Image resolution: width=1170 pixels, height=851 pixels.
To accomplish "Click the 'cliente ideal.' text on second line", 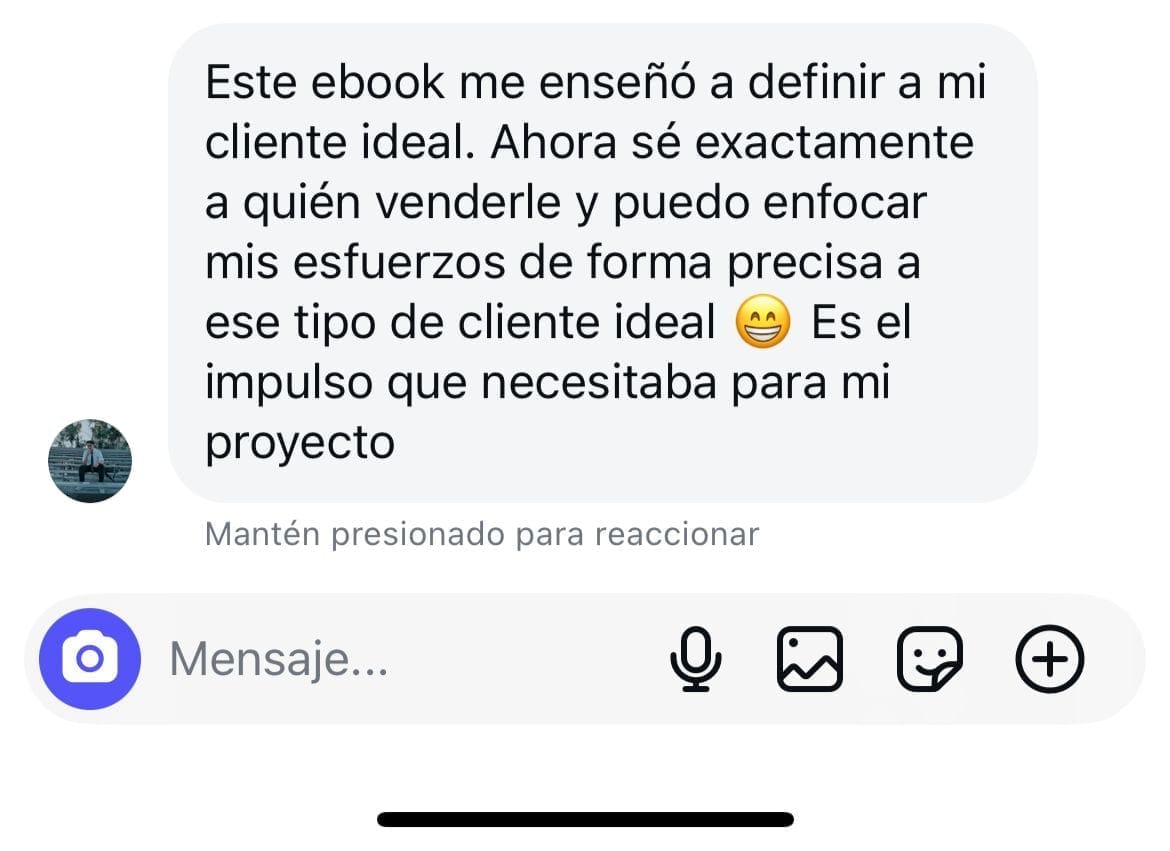I will coord(340,142).
